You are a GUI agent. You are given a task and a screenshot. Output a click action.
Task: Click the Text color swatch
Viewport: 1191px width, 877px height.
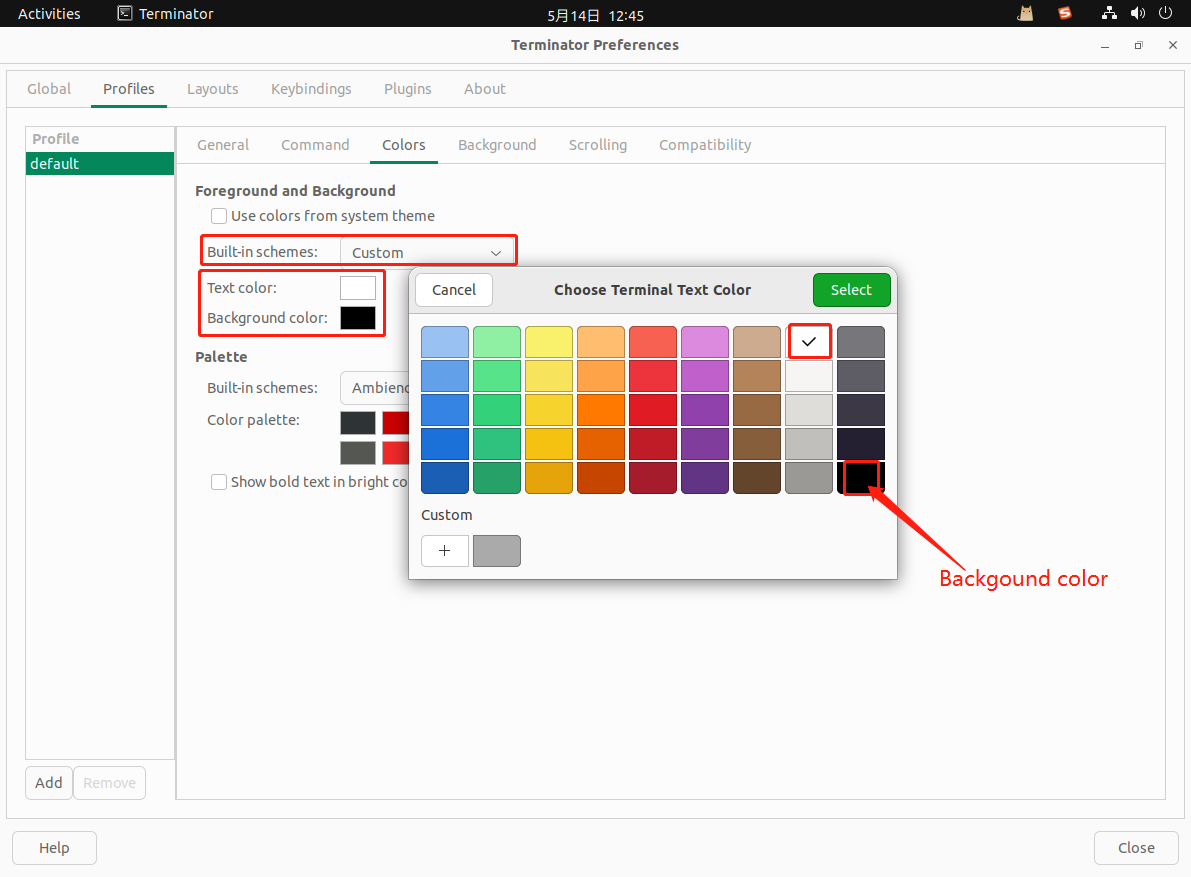[358, 288]
